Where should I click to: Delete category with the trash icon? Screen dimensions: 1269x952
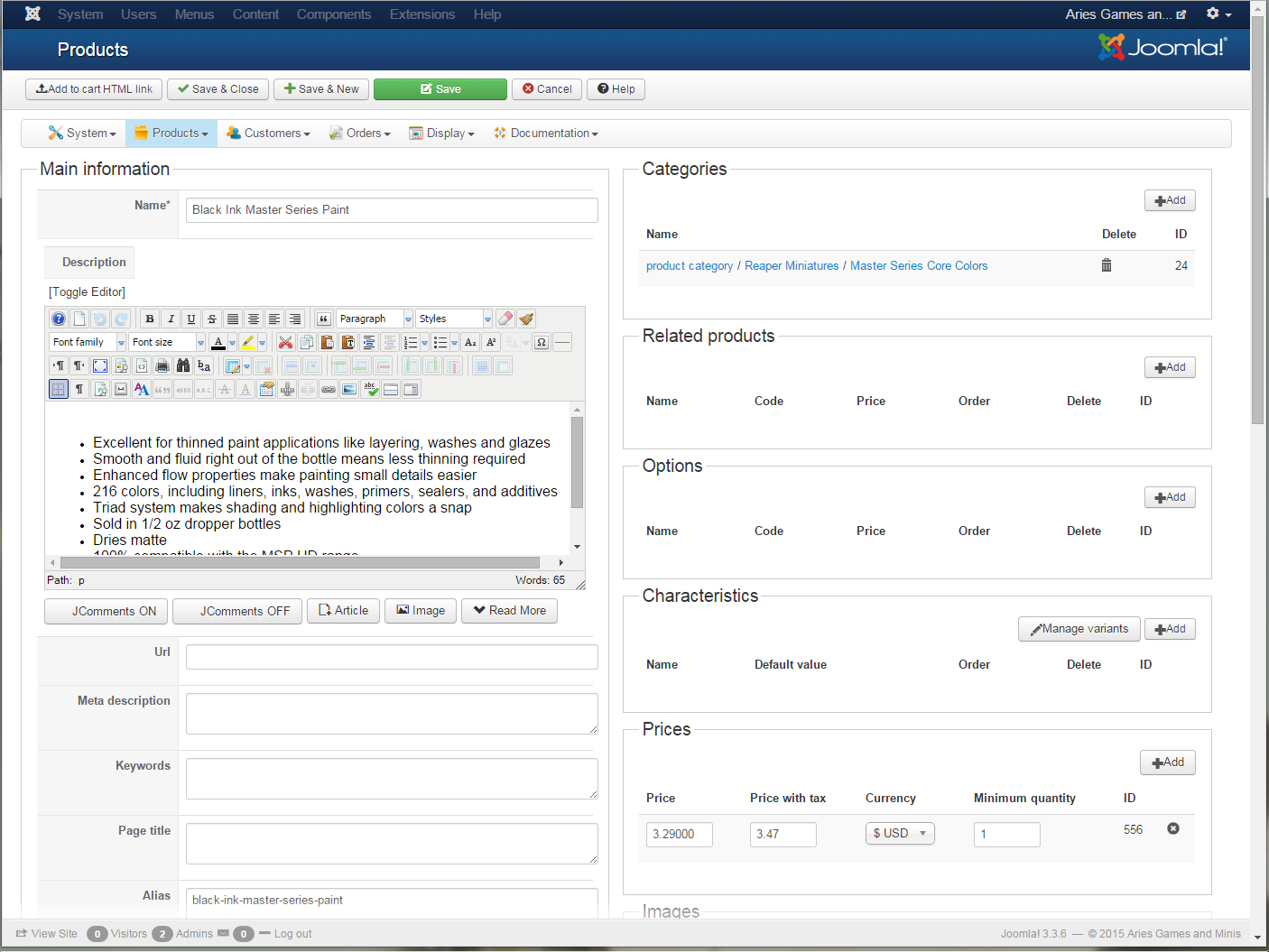coord(1106,265)
